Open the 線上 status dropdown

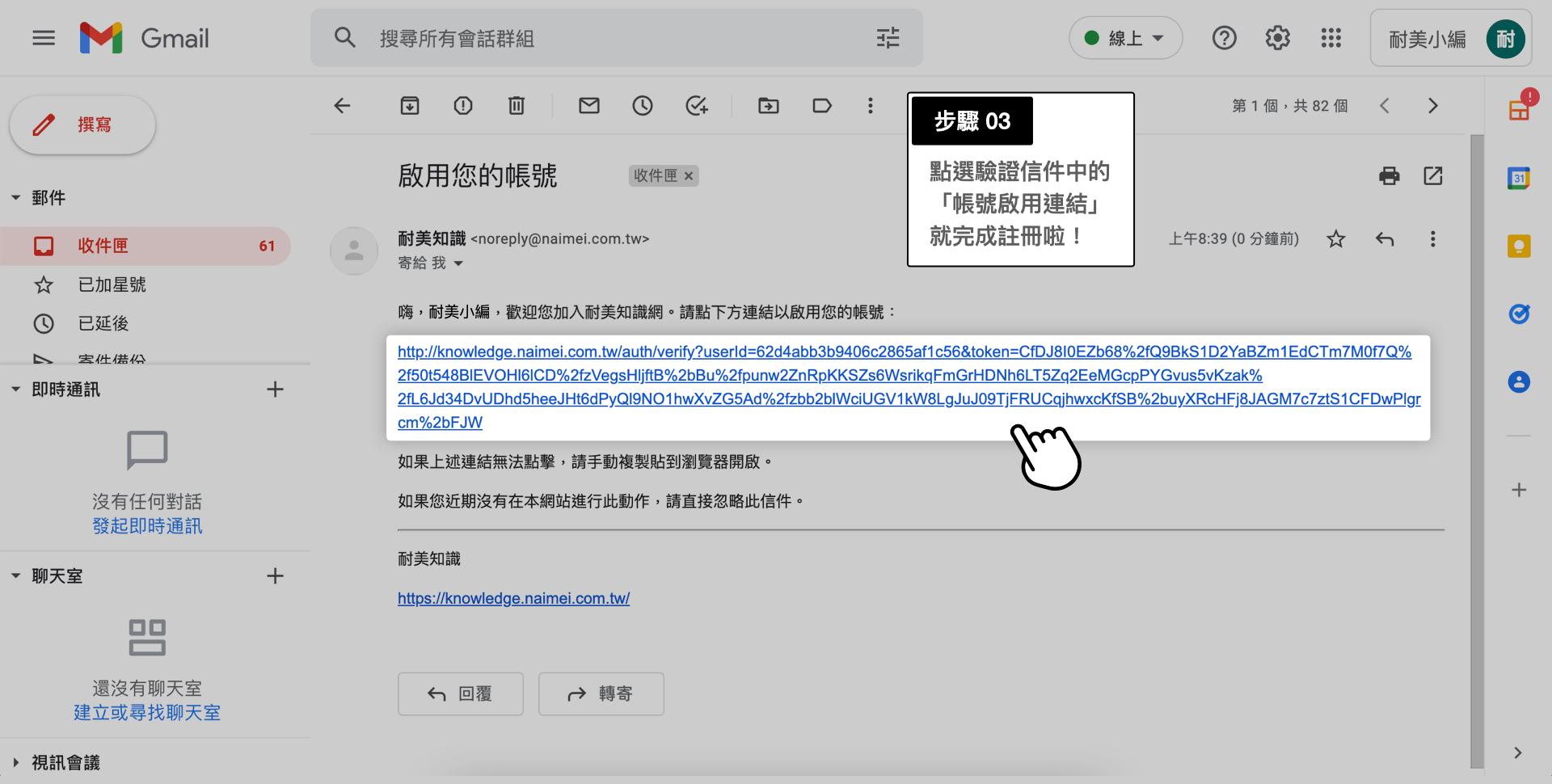click(1125, 38)
